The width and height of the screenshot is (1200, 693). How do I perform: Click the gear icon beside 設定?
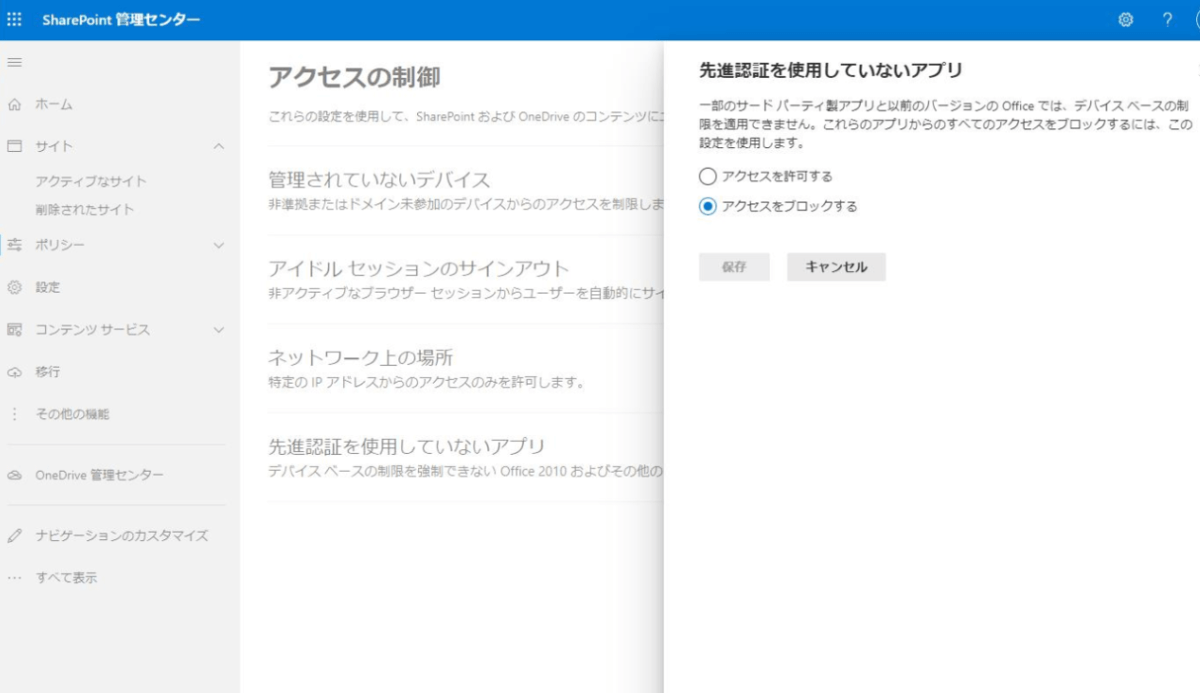pos(14,287)
